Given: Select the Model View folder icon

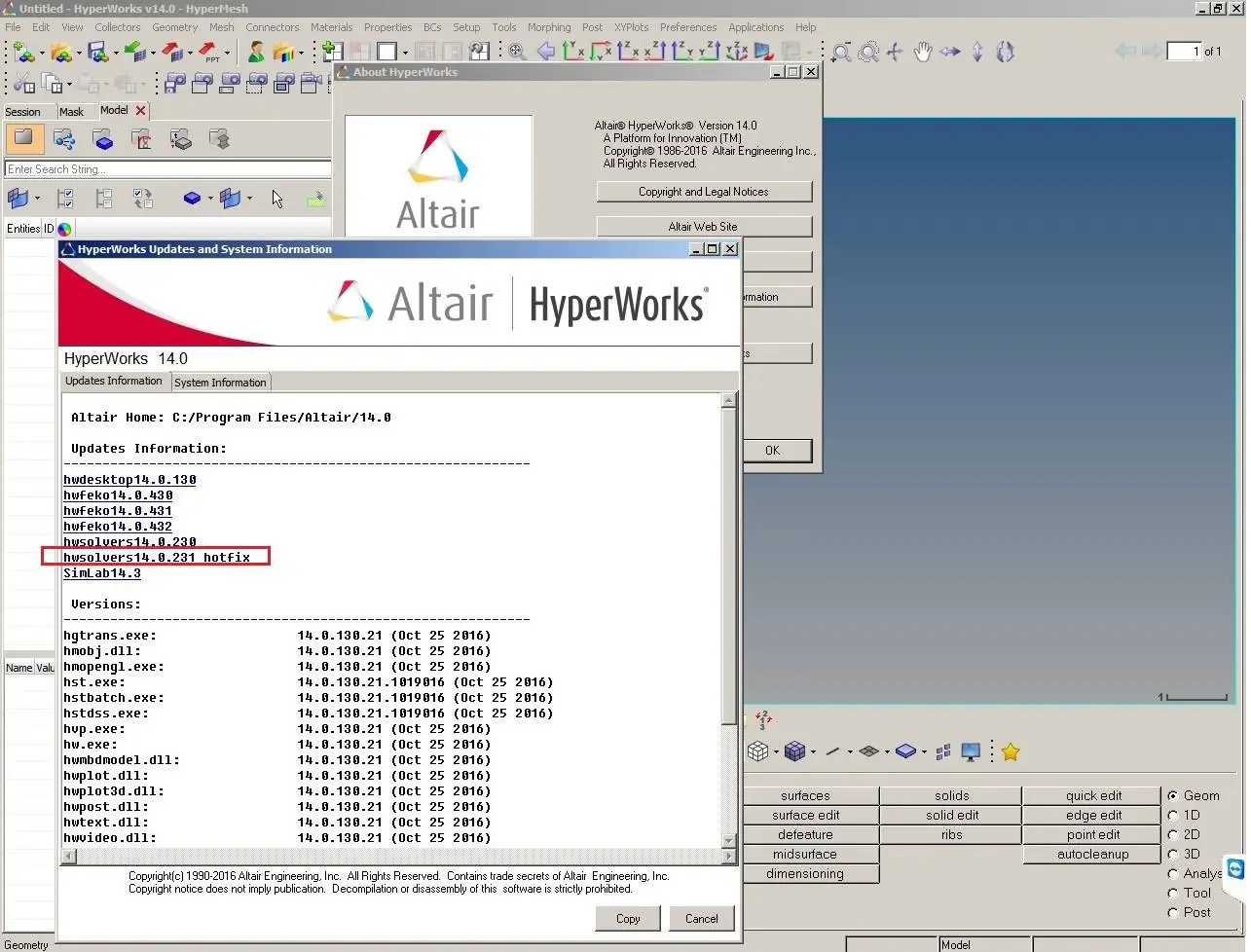Looking at the screenshot, I should (23, 138).
